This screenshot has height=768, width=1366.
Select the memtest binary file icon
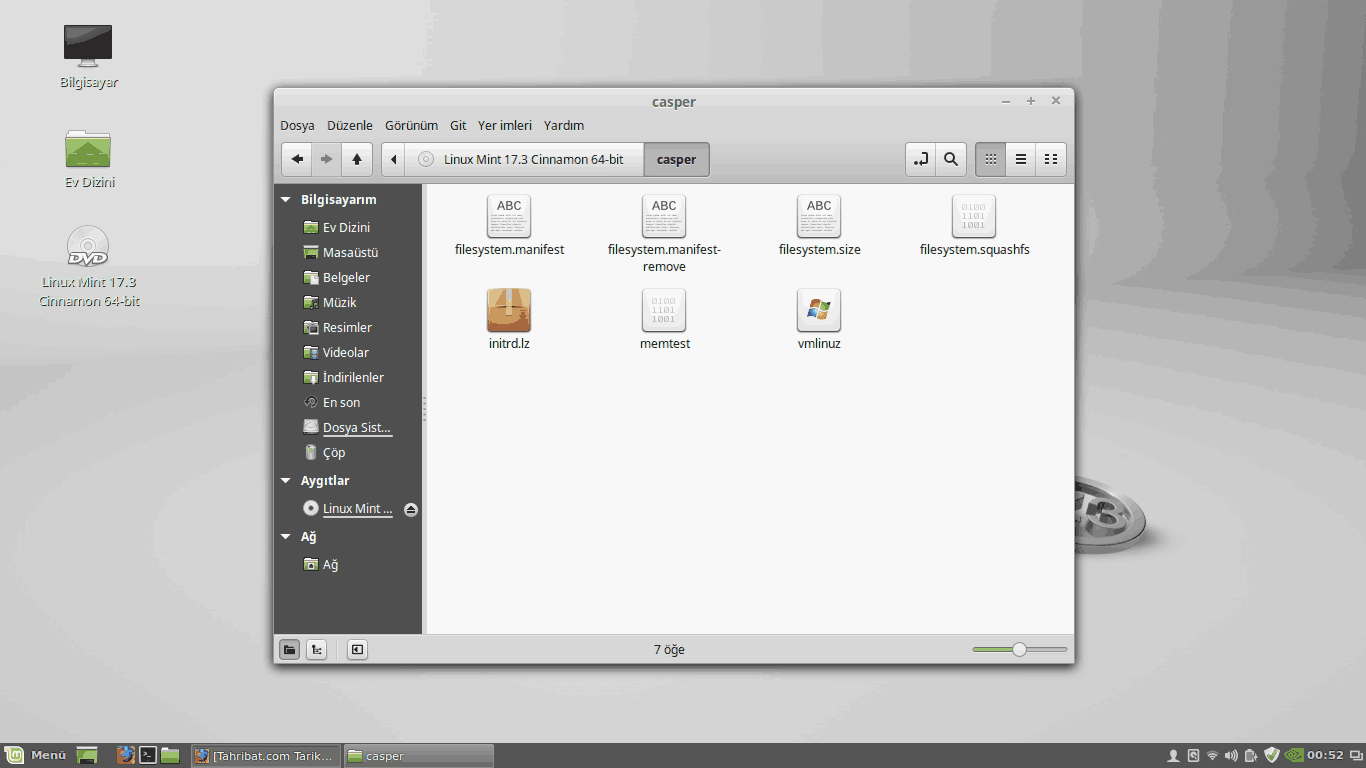click(664, 310)
